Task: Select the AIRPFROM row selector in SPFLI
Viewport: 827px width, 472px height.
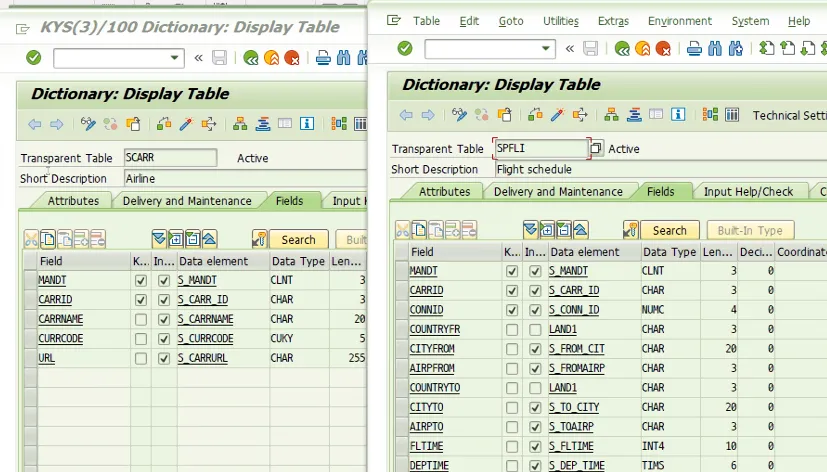Action: point(402,368)
